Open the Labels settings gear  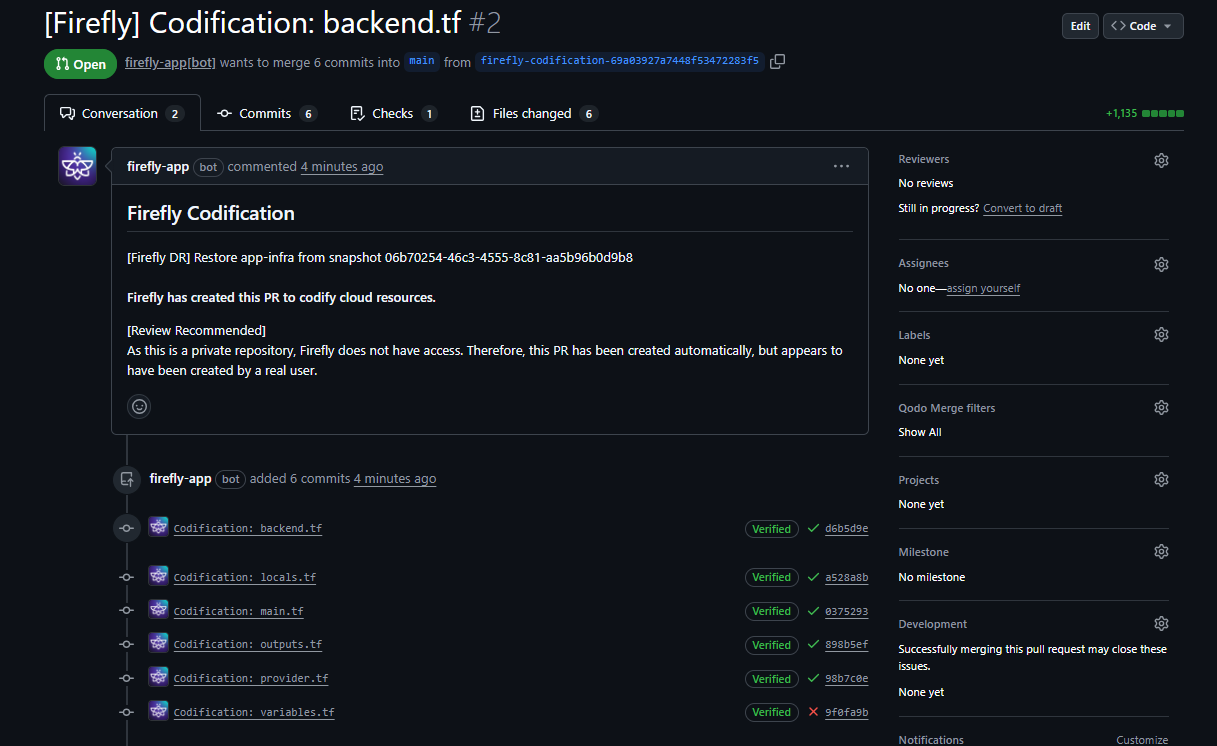pos(1161,335)
